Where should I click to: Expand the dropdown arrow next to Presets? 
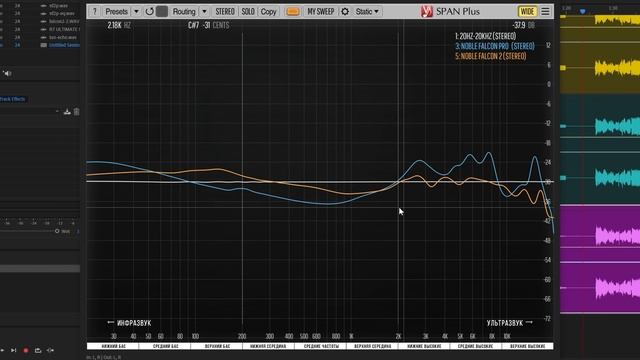[x=136, y=11]
